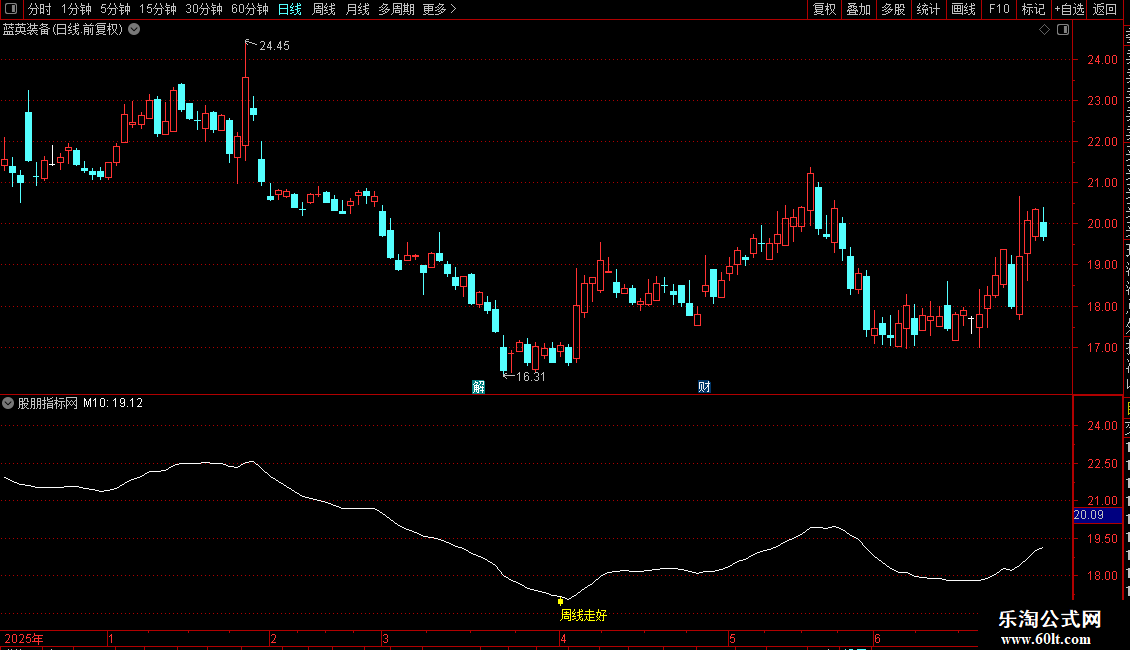Image resolution: width=1130 pixels, height=650 pixels.
Task: Click the 财 financial marker on chart
Action: click(x=704, y=387)
